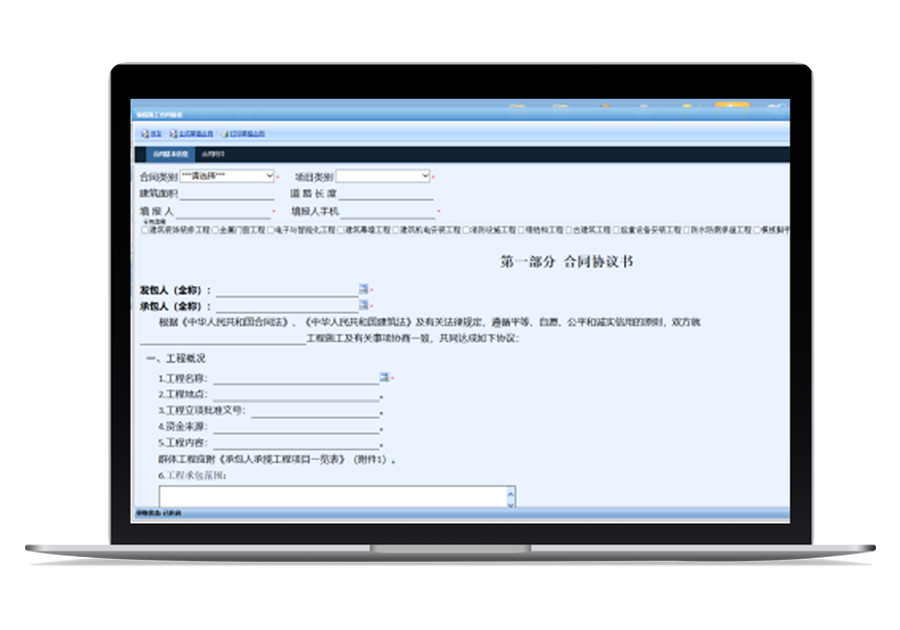Tick the 建筑装饰装修工程 checkbox
Screen dimensions: 900x630
145,230
